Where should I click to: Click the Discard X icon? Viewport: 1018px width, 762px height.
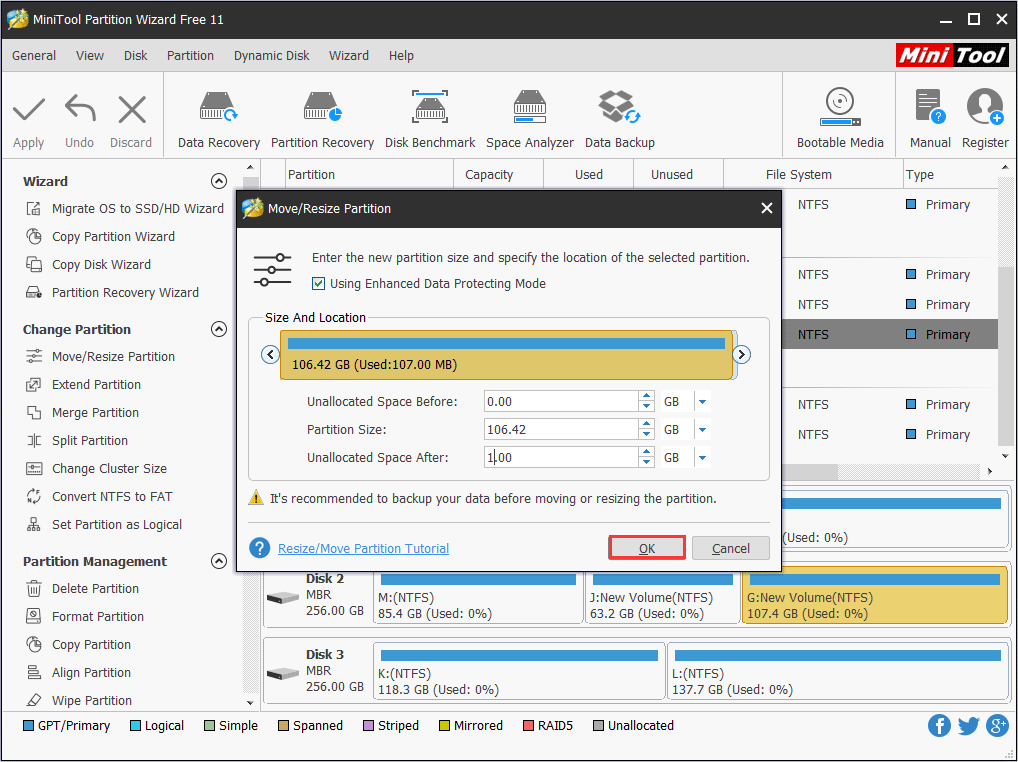(132, 109)
